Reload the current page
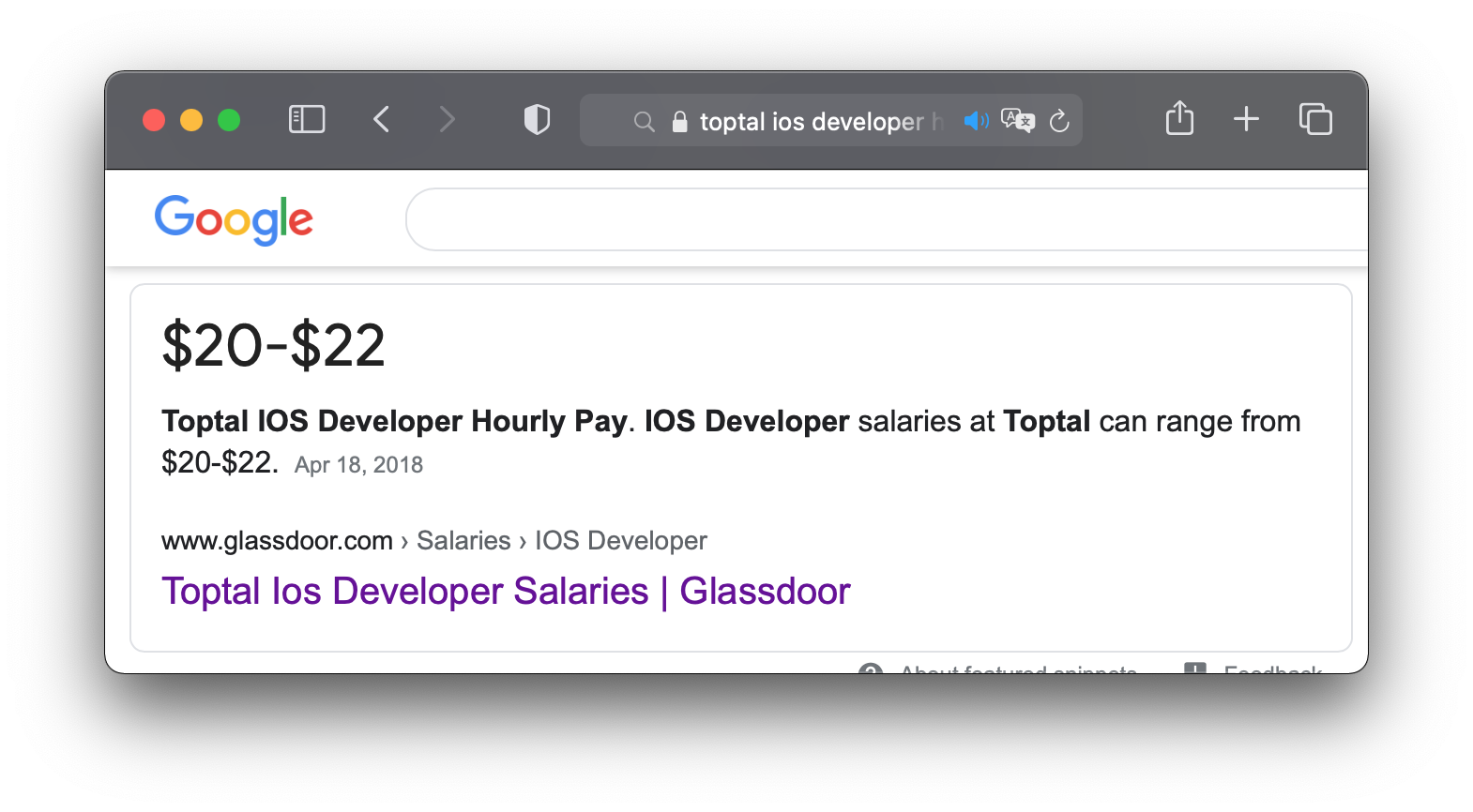 [x=1059, y=121]
